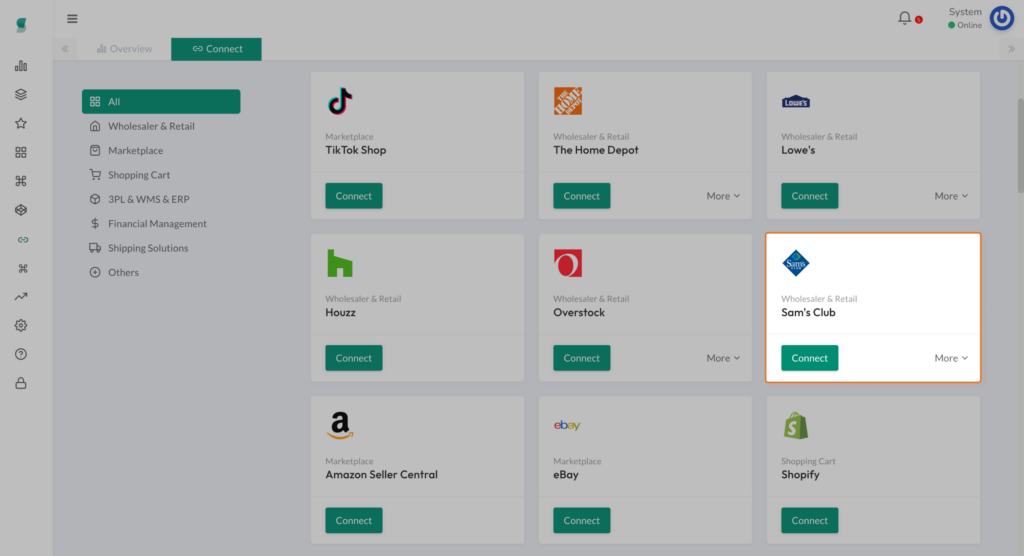
Task: Connect Amazon Seller Central
Action: click(x=354, y=520)
